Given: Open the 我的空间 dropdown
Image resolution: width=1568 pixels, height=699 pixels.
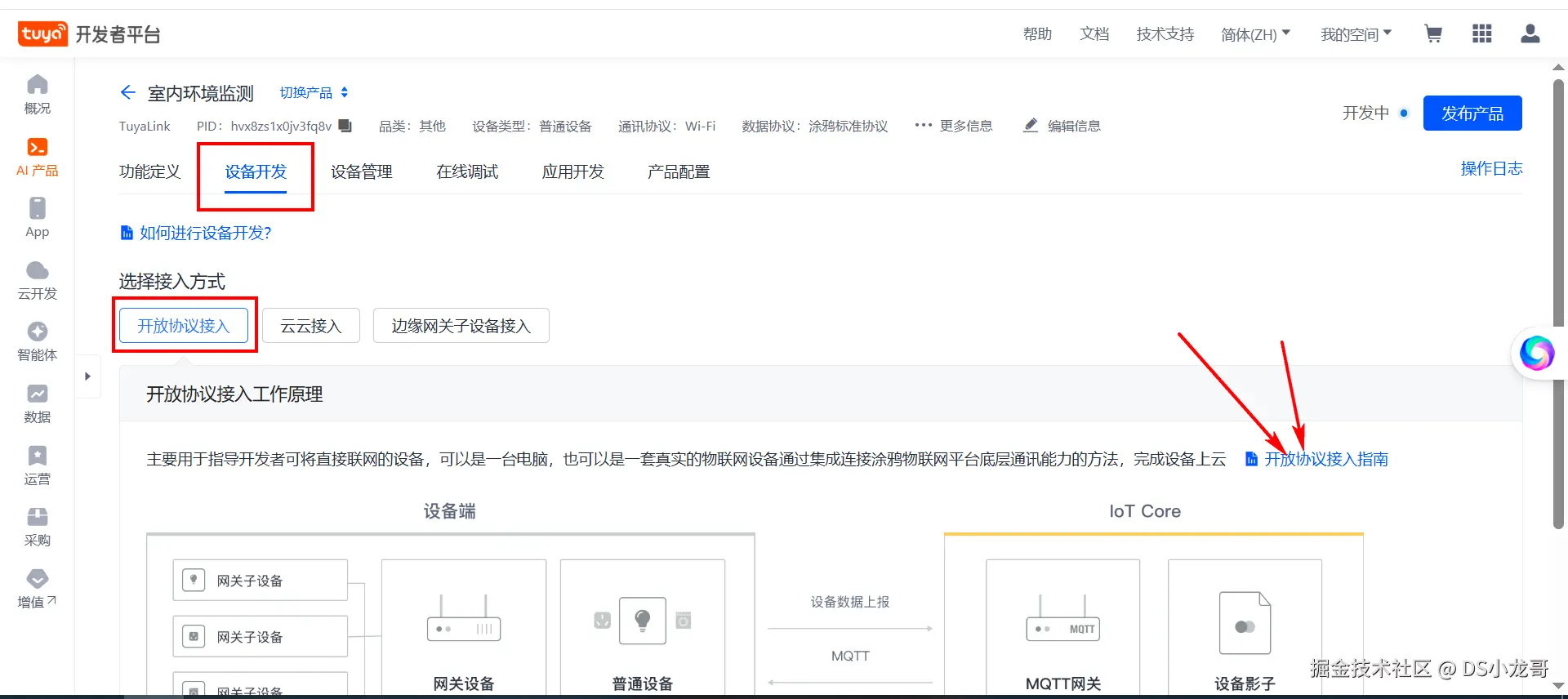Looking at the screenshot, I should [x=1356, y=34].
